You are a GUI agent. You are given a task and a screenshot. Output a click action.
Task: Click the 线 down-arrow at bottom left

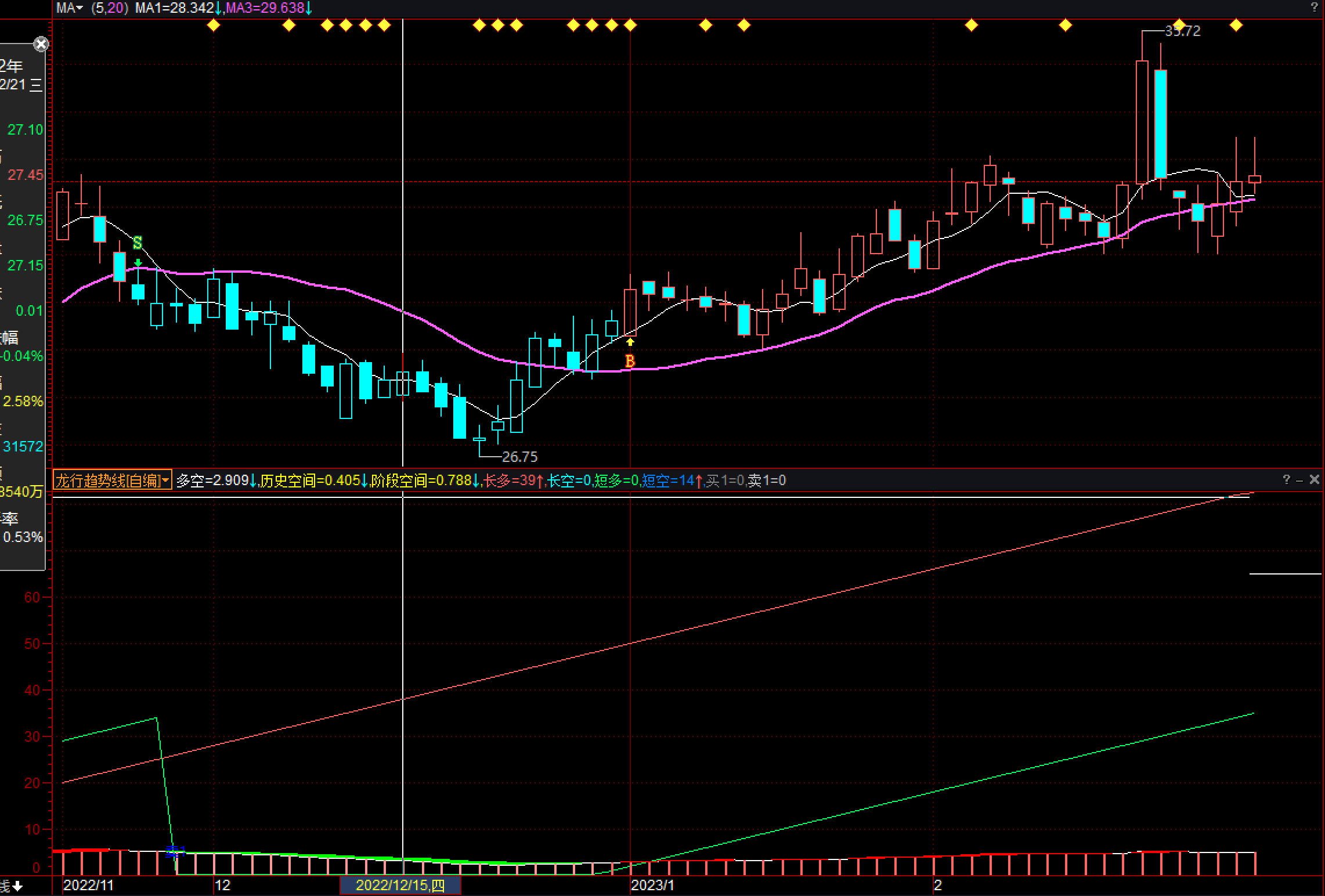pos(18,886)
